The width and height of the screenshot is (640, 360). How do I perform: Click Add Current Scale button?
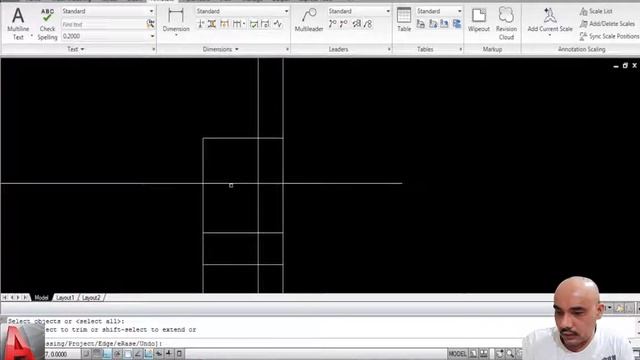[550, 21]
